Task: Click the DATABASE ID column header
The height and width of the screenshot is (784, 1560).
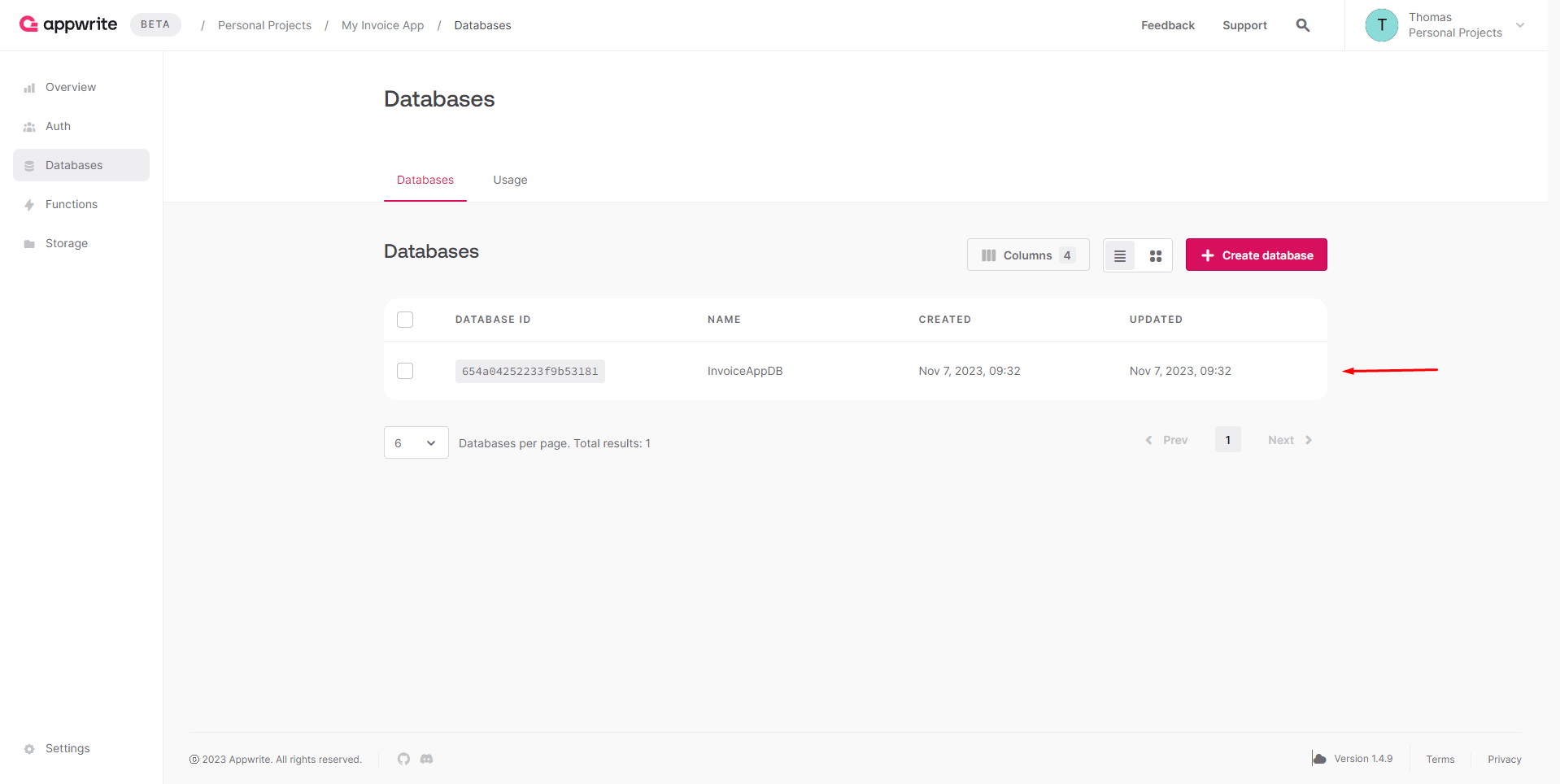Action: coord(493,320)
